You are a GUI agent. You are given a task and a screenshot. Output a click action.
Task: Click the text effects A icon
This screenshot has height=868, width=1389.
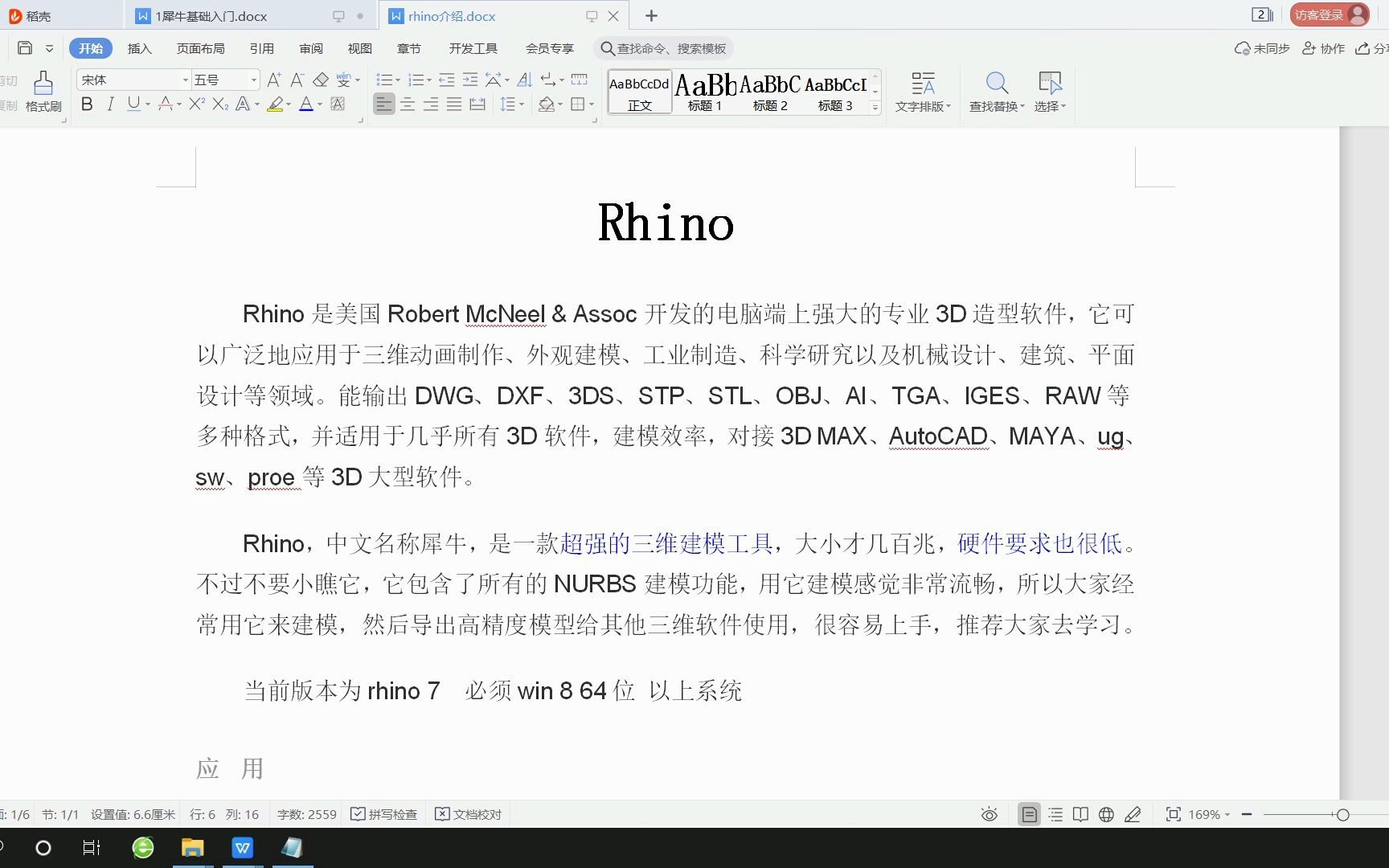243,104
